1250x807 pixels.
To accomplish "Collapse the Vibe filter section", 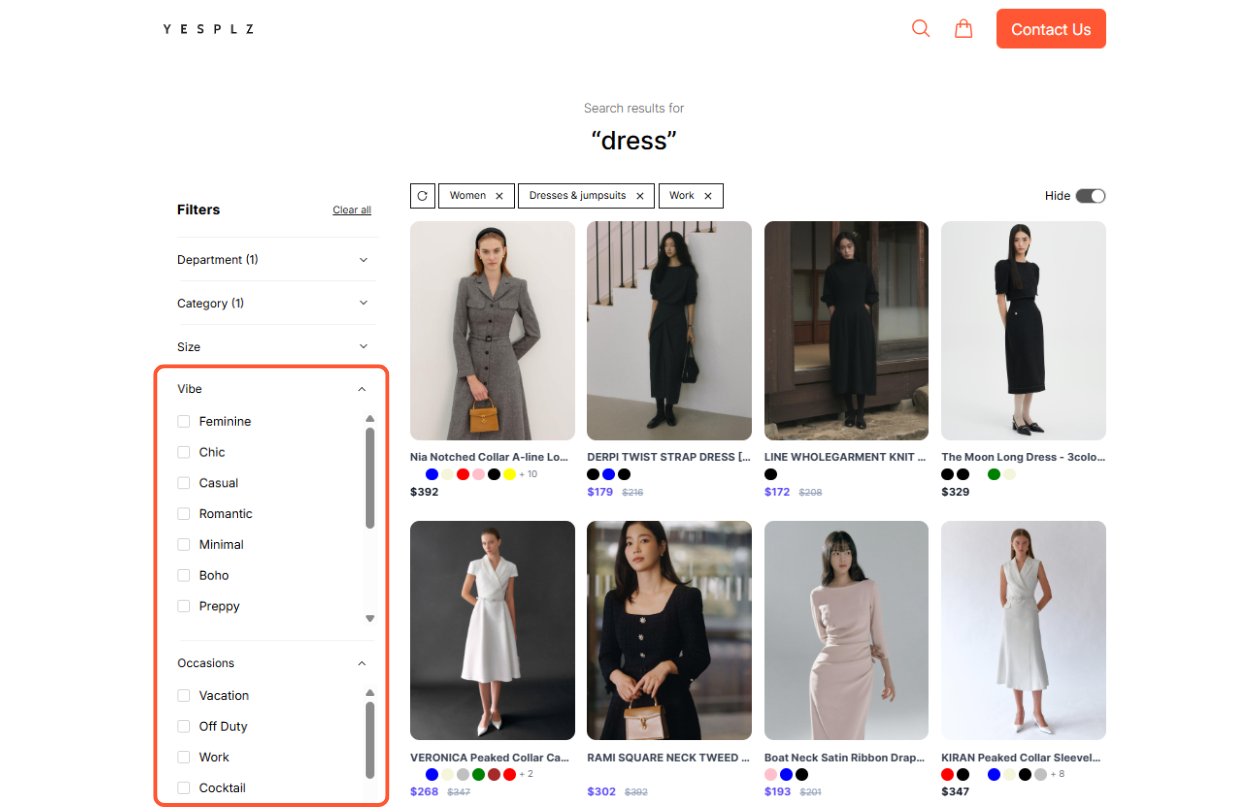I will pyautogui.click(x=361, y=388).
